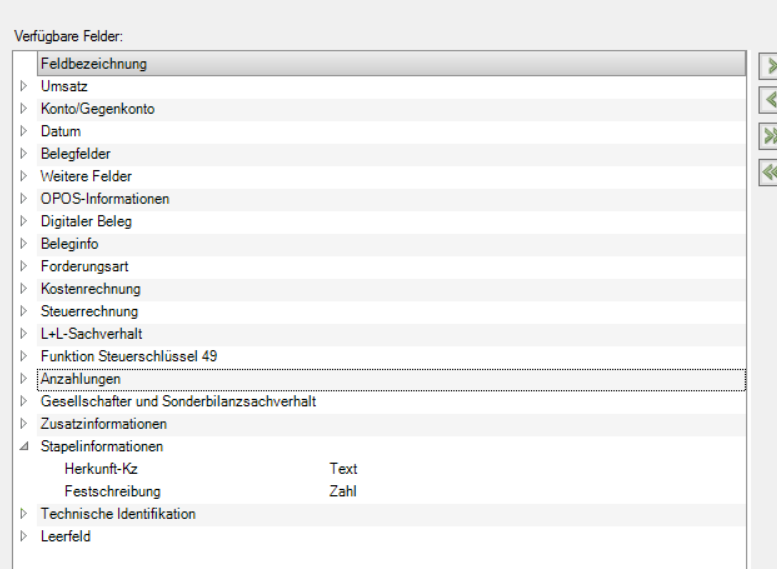Image resolution: width=777 pixels, height=569 pixels.
Task: Click the single green right-arrow add button
Action: 768,66
